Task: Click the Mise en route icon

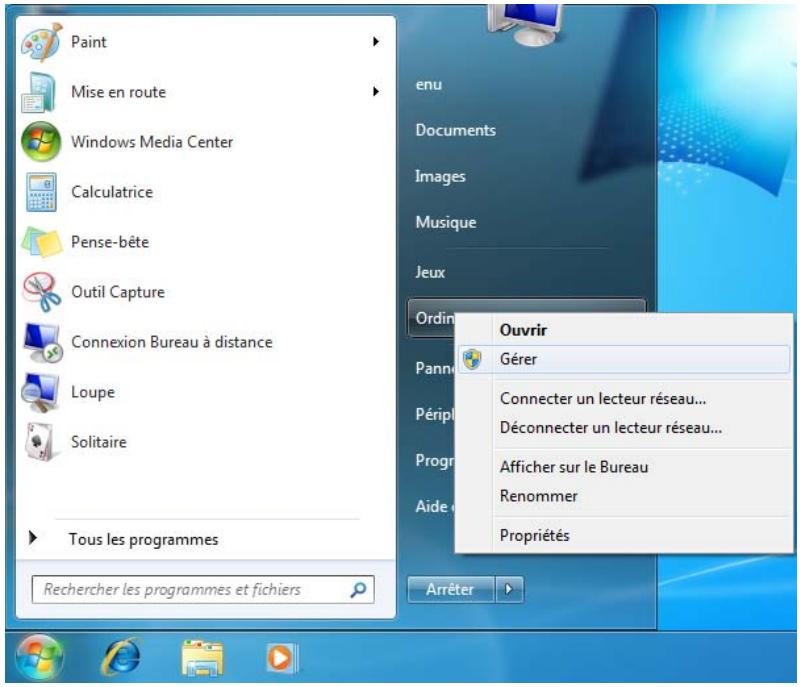Action: pyautogui.click(x=39, y=93)
